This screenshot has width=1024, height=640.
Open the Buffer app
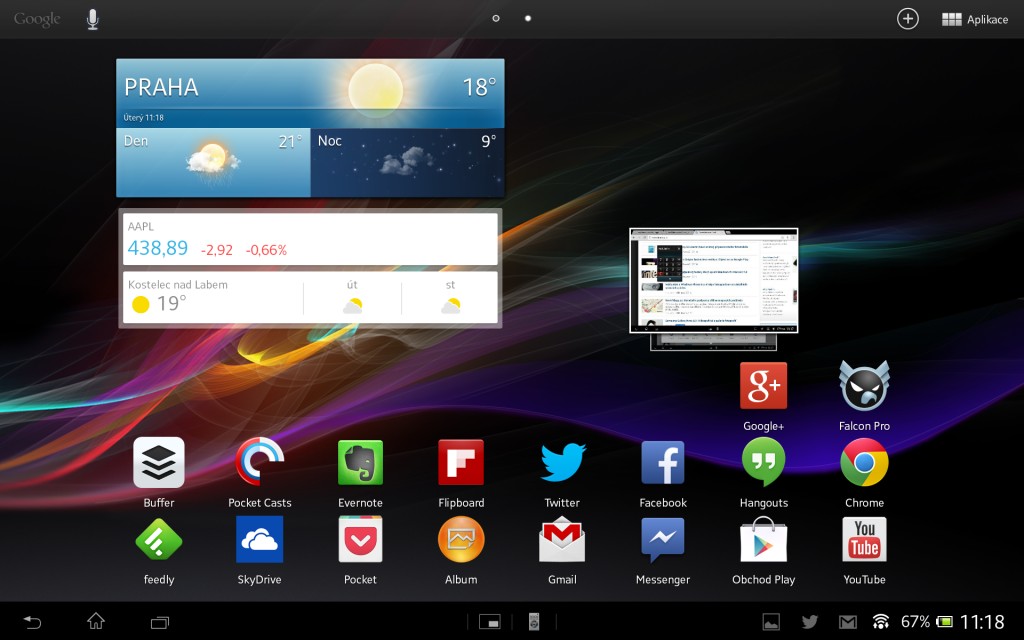pos(159,463)
